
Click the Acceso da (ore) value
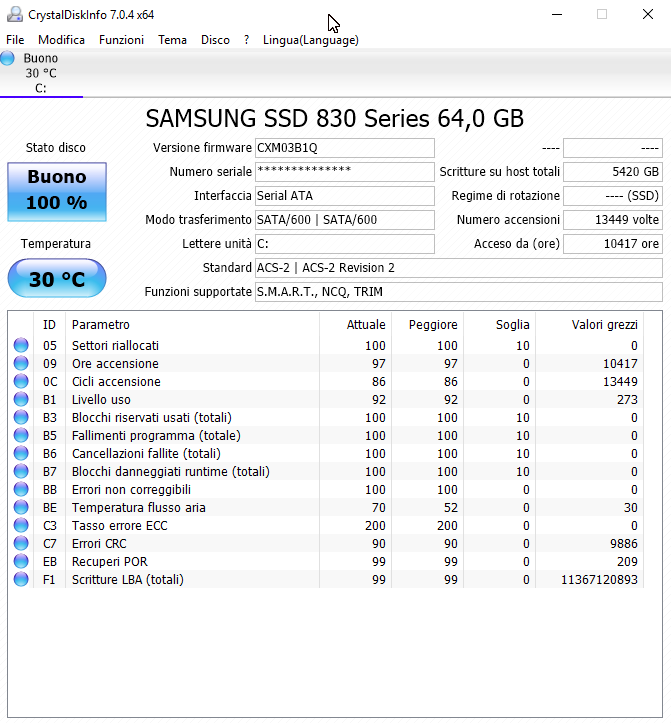tap(613, 244)
